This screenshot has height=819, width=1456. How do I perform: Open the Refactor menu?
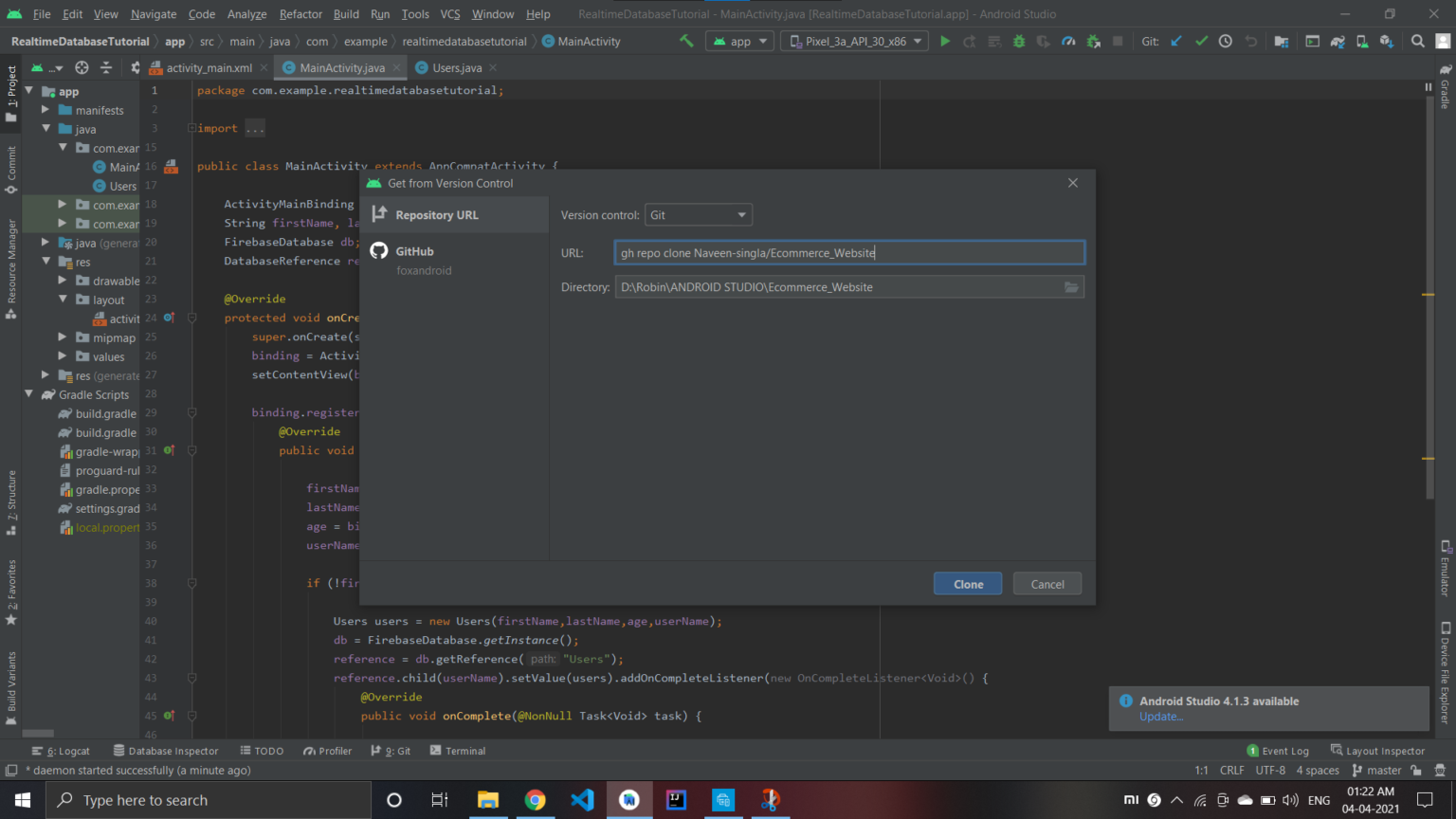(300, 14)
